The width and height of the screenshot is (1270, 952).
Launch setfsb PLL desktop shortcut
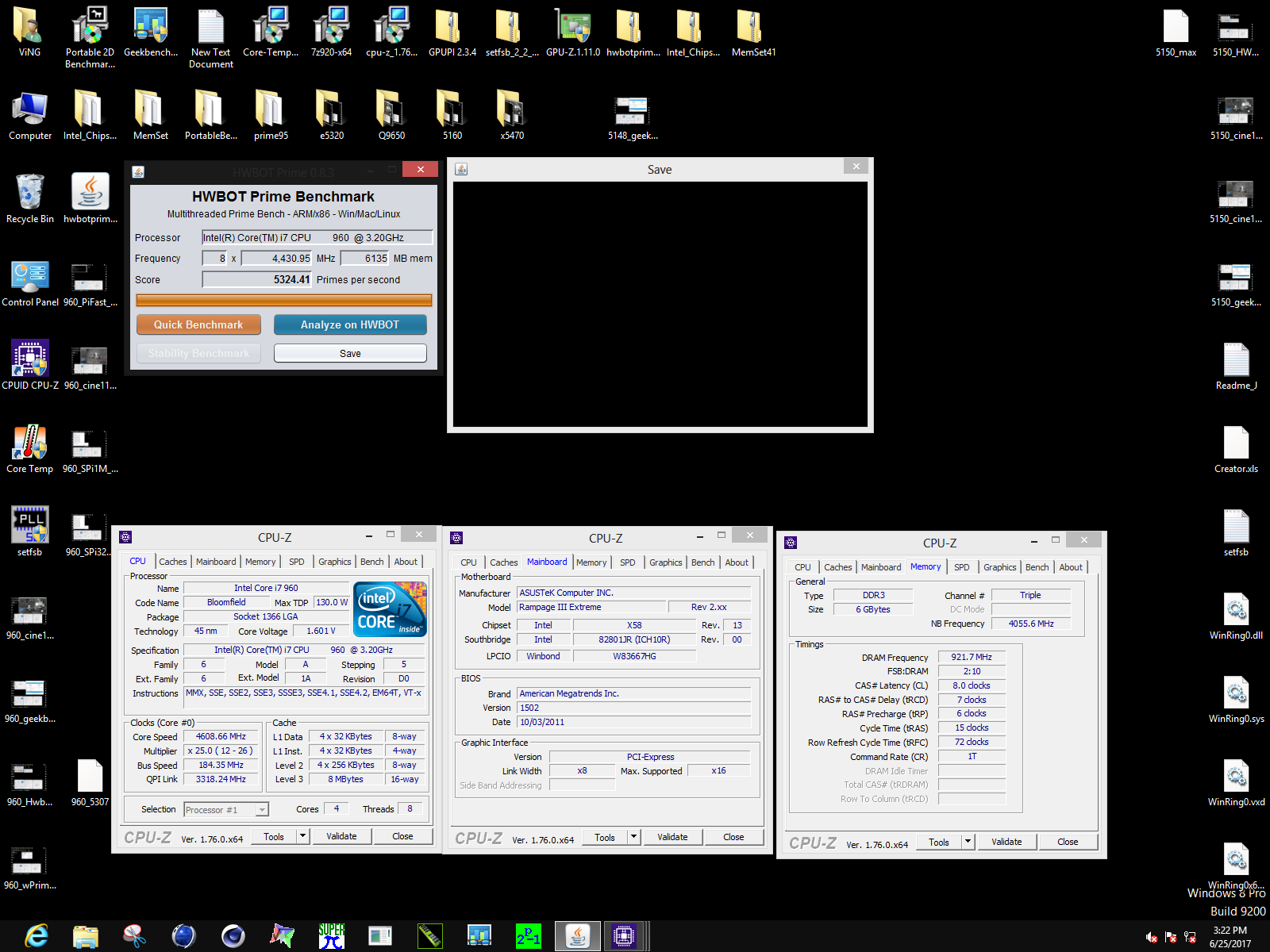[29, 532]
